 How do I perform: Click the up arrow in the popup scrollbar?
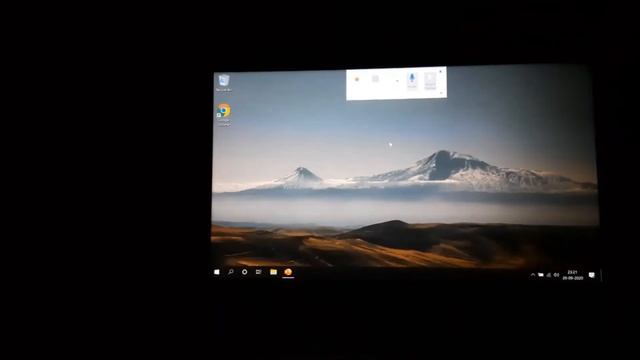pyautogui.click(x=440, y=71)
